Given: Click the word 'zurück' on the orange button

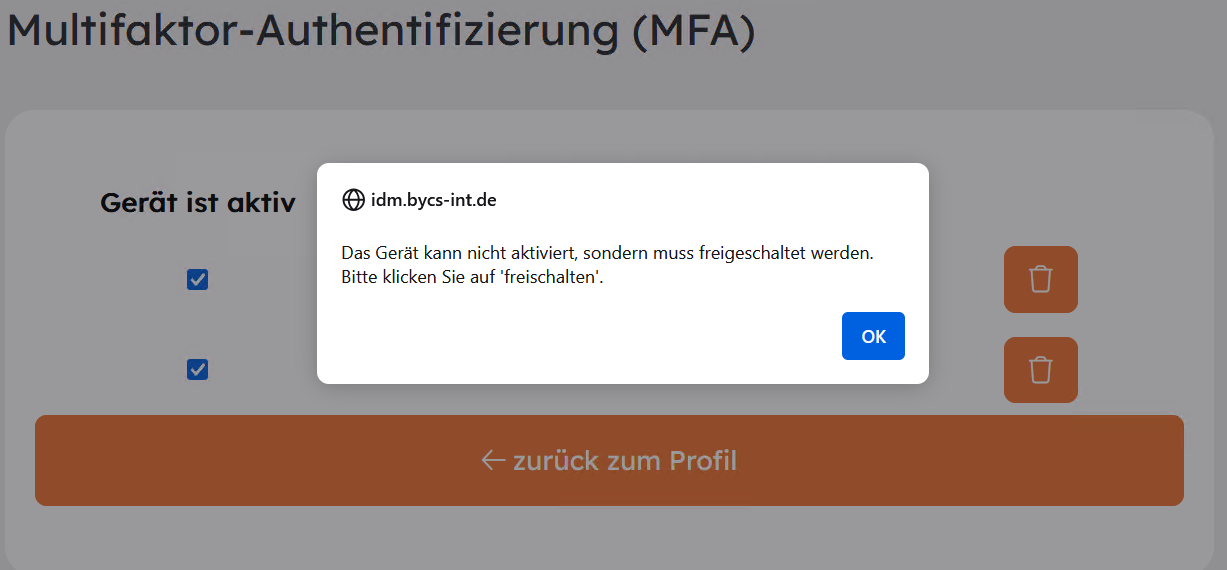Looking at the screenshot, I should coord(556,461).
